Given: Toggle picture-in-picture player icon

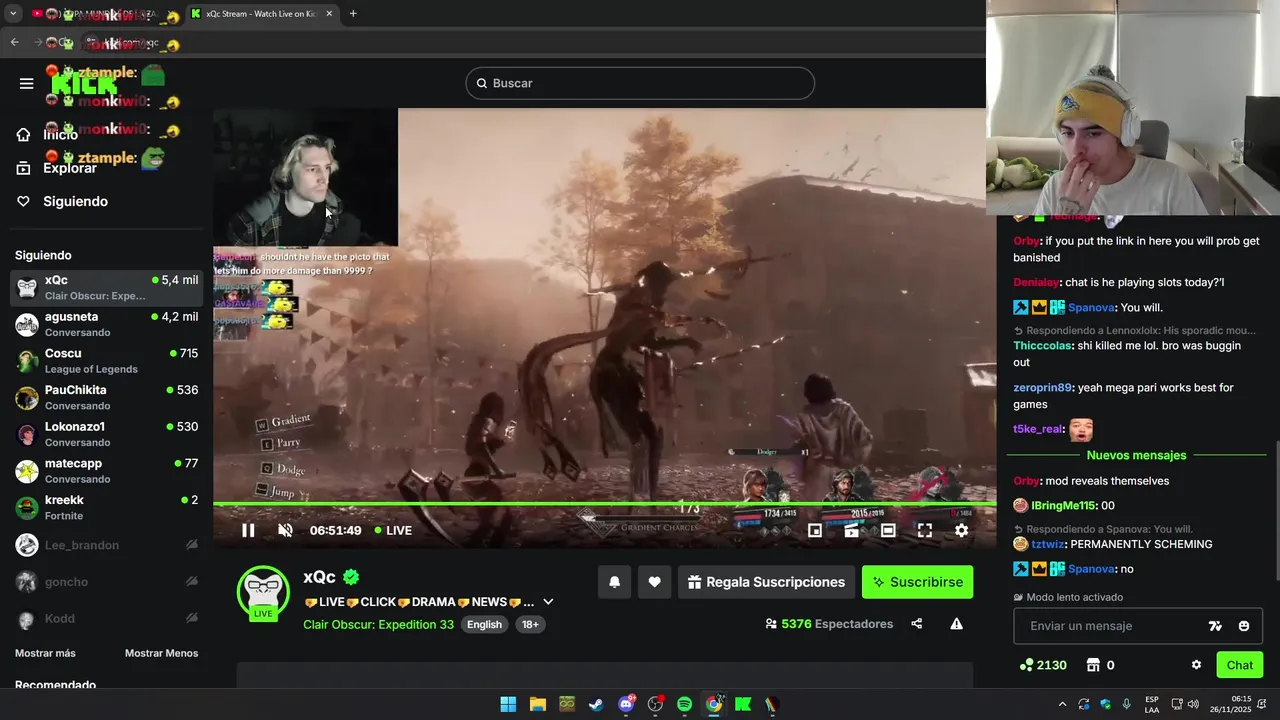Looking at the screenshot, I should pyautogui.click(x=851, y=530).
